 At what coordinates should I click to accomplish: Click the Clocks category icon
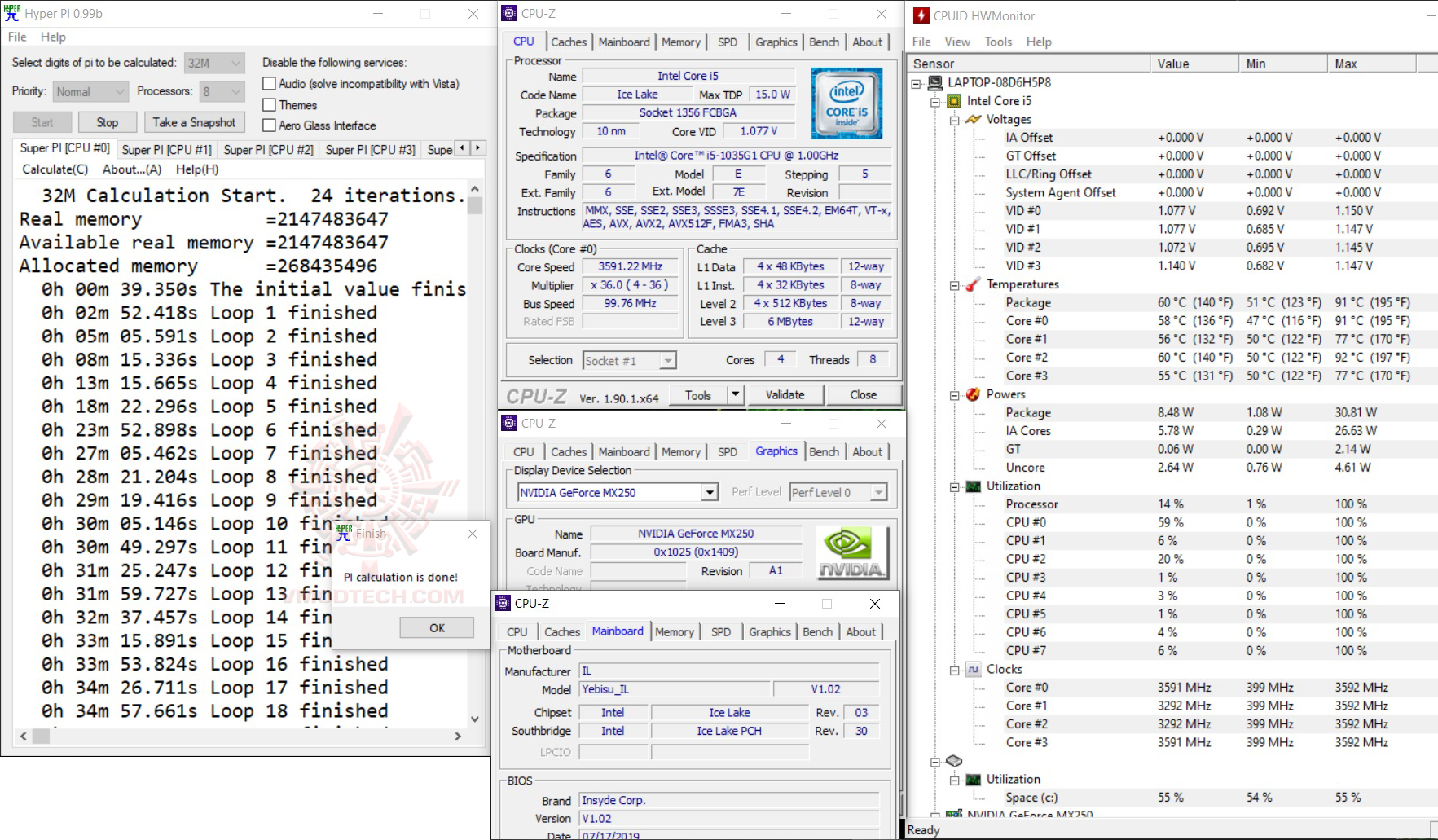point(973,670)
